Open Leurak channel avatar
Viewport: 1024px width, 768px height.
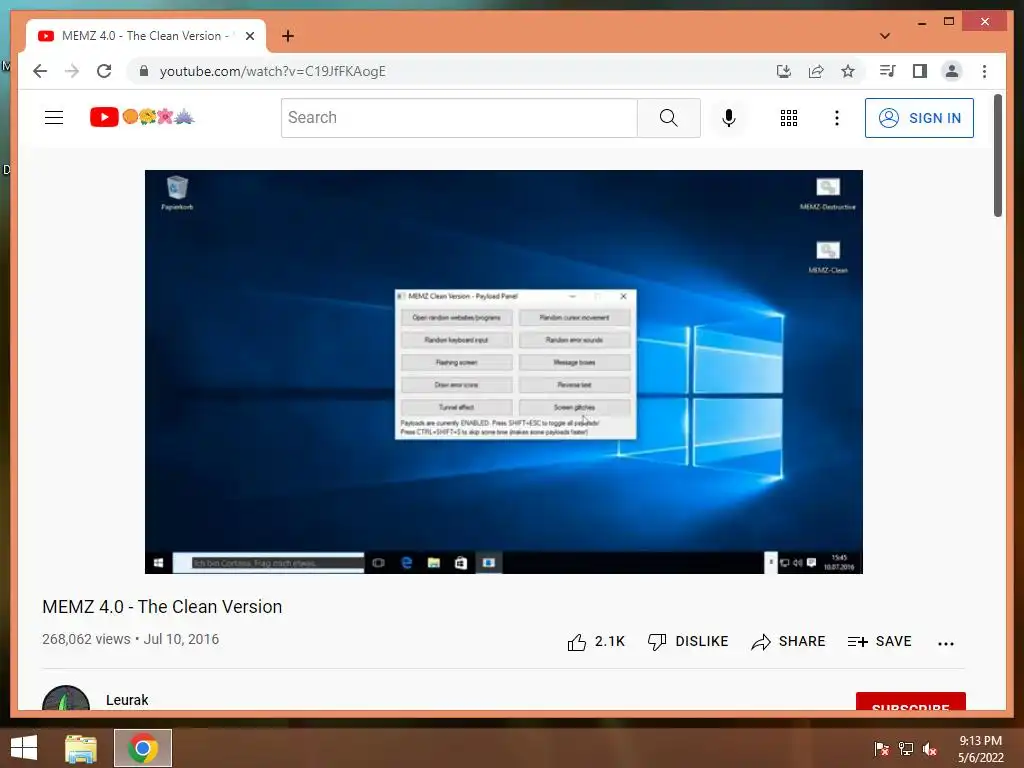[65, 698]
